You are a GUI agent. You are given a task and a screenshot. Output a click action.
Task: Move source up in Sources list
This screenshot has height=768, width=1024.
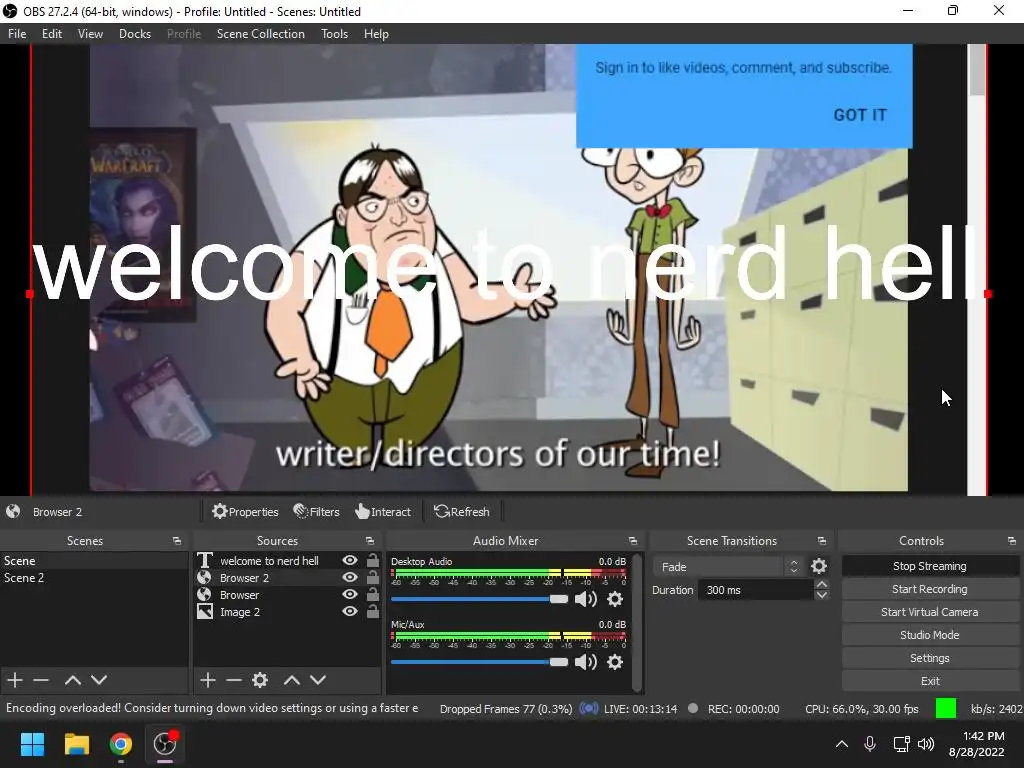292,680
